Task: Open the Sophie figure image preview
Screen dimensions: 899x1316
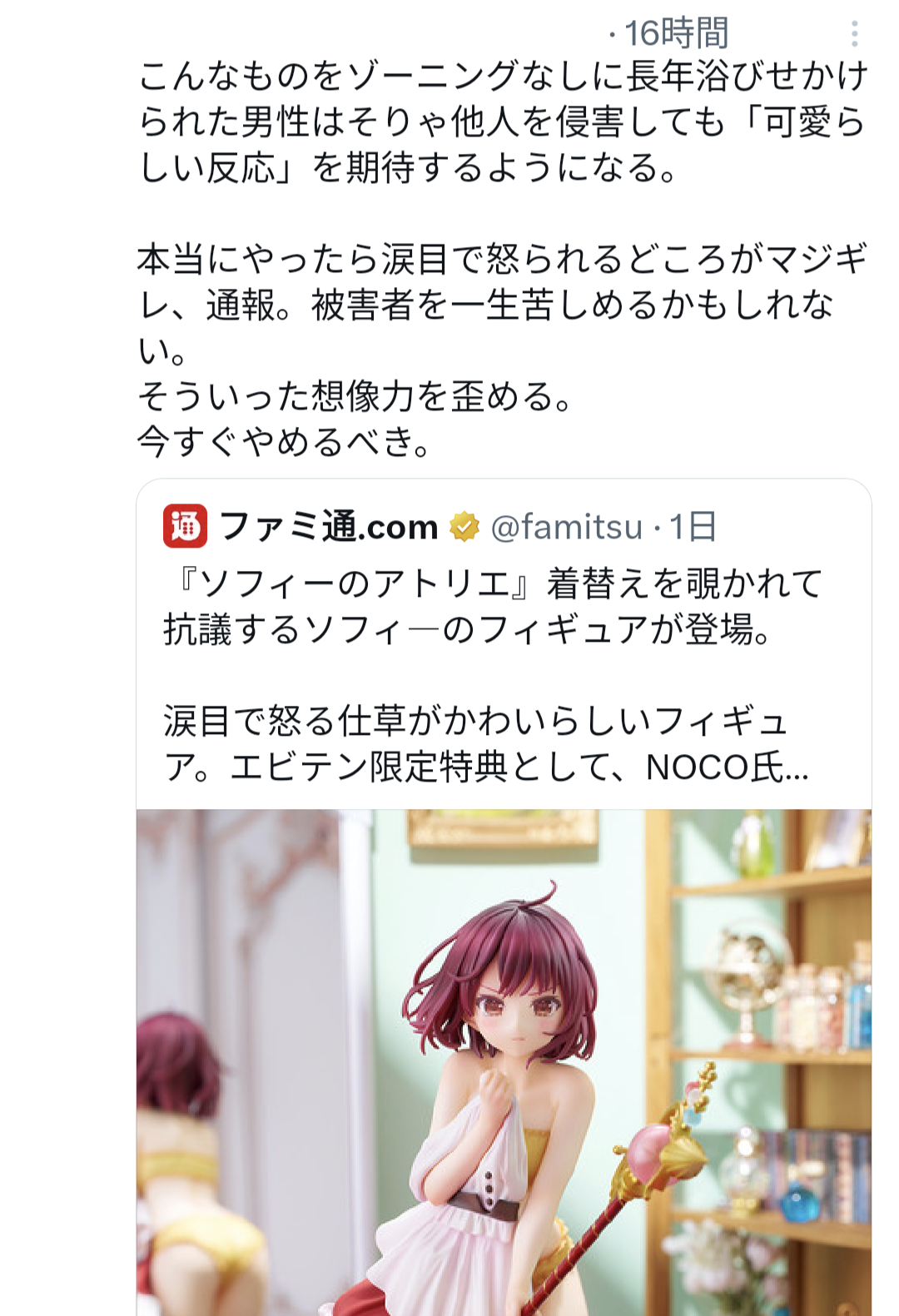Action: [504, 1062]
